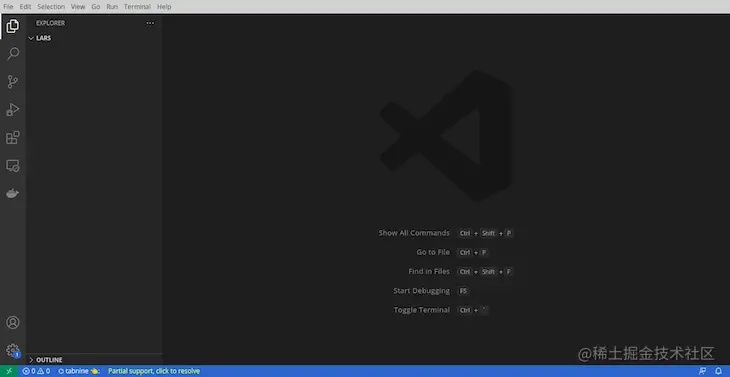Open the Explorer view in activity bar
The width and height of the screenshot is (730, 377).
pyautogui.click(x=13, y=26)
